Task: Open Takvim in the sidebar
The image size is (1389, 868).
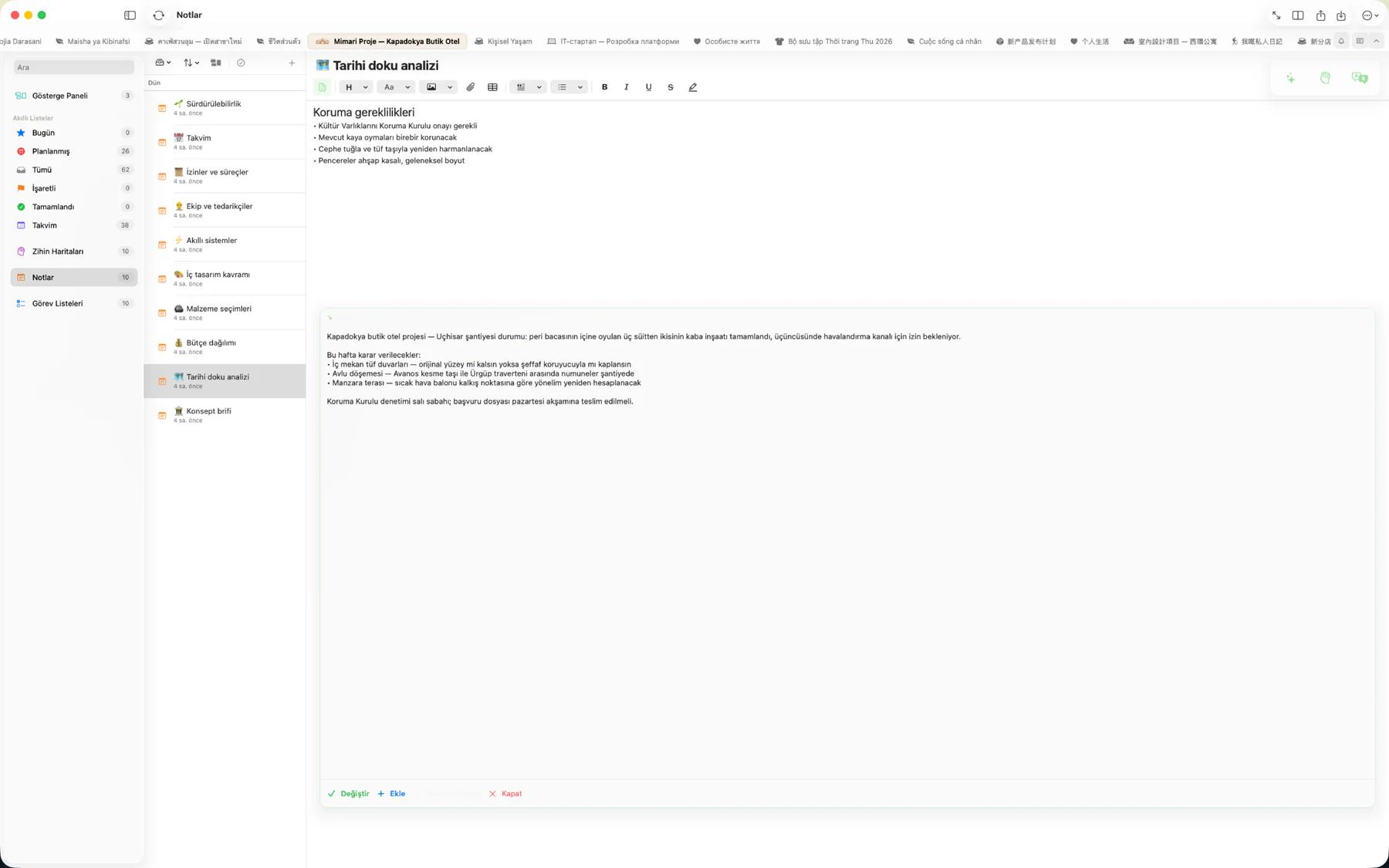Action: [x=74, y=225]
